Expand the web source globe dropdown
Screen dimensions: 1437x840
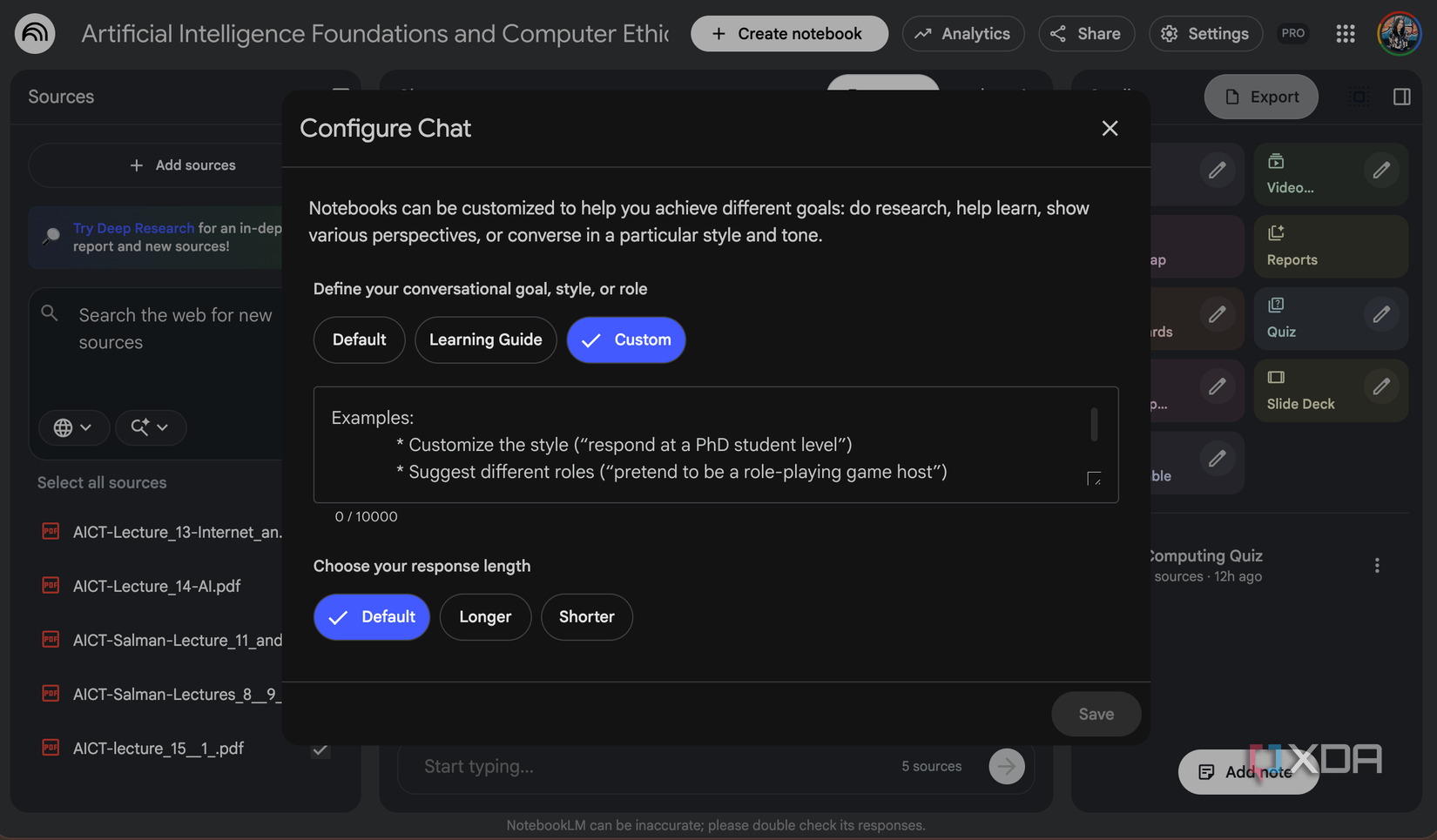click(73, 427)
